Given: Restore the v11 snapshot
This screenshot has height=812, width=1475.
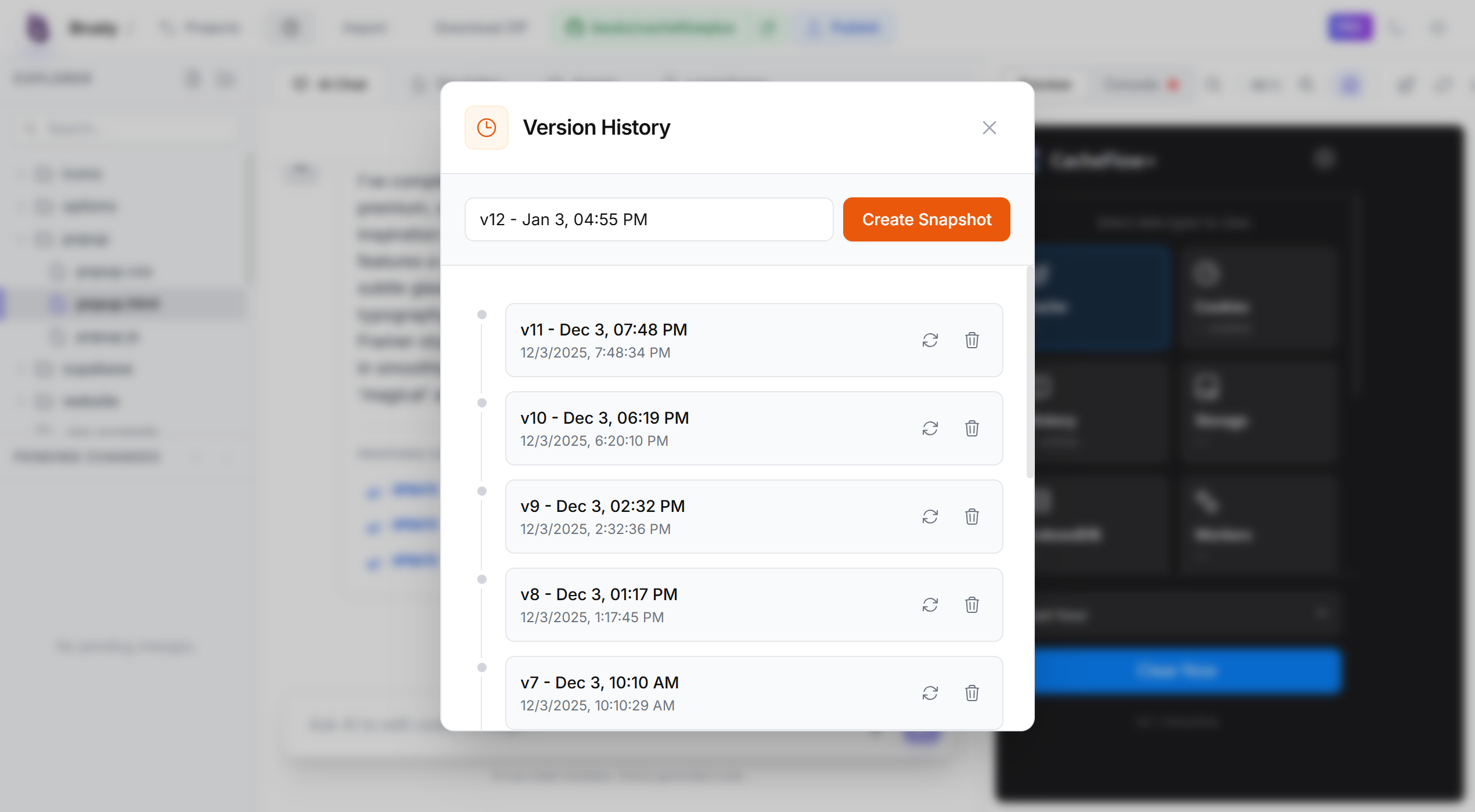Looking at the screenshot, I should click(x=930, y=340).
